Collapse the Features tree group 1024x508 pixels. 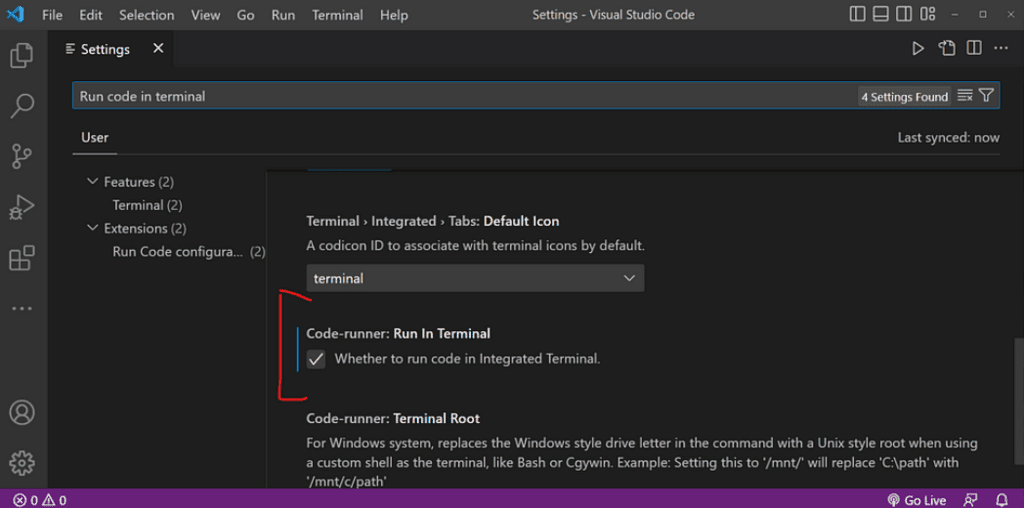91,182
